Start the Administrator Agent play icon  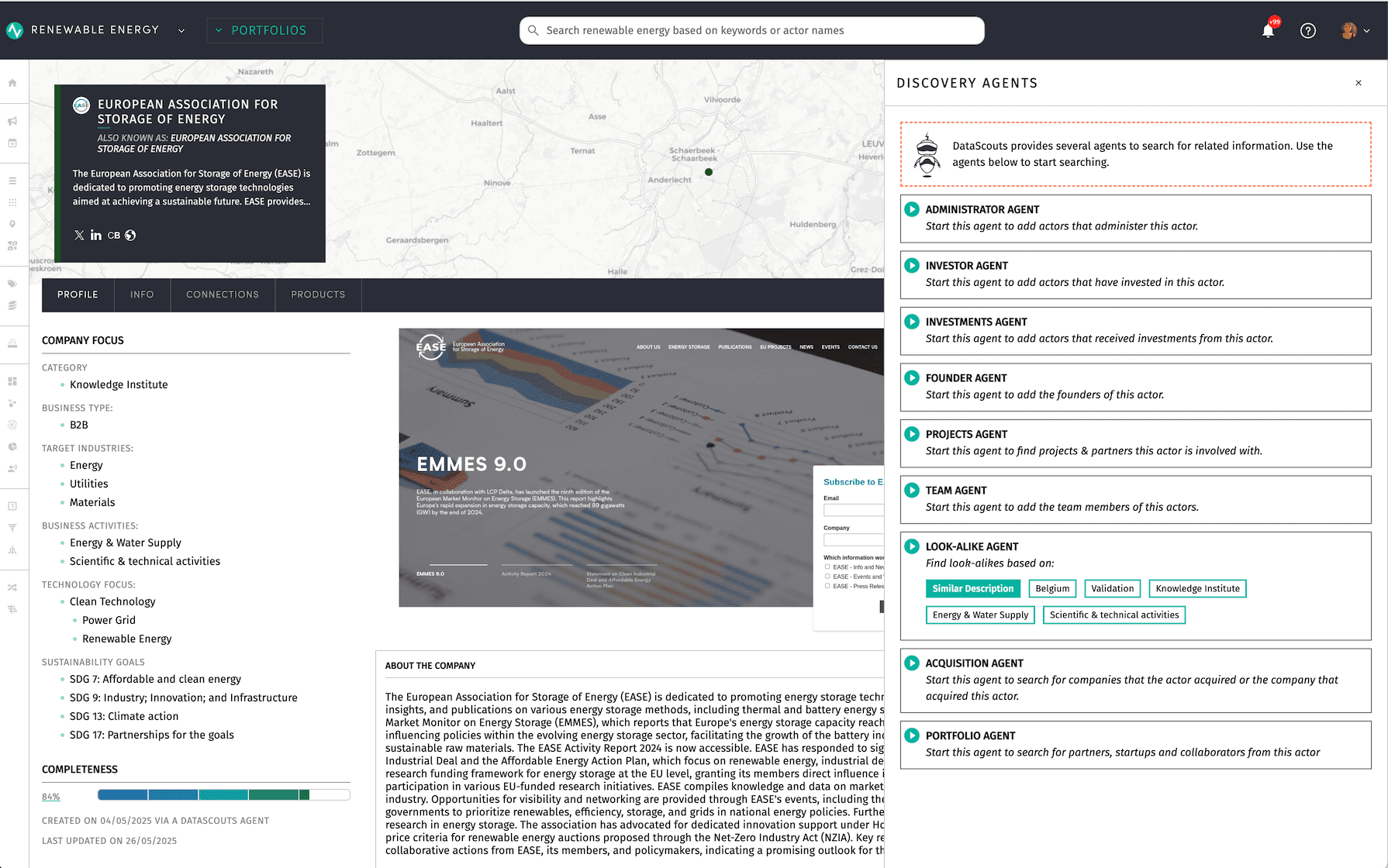click(912, 209)
